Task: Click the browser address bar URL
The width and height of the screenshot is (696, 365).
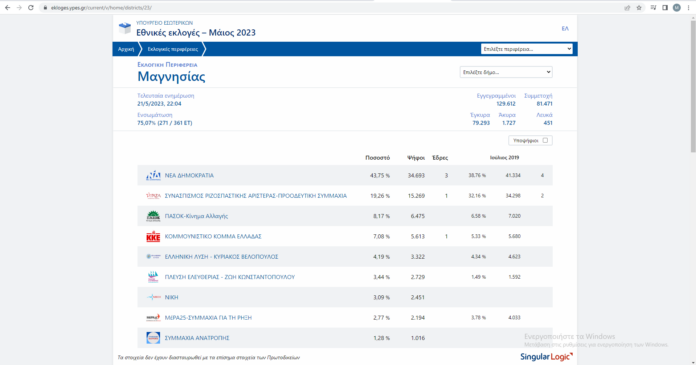Action: pos(101,8)
